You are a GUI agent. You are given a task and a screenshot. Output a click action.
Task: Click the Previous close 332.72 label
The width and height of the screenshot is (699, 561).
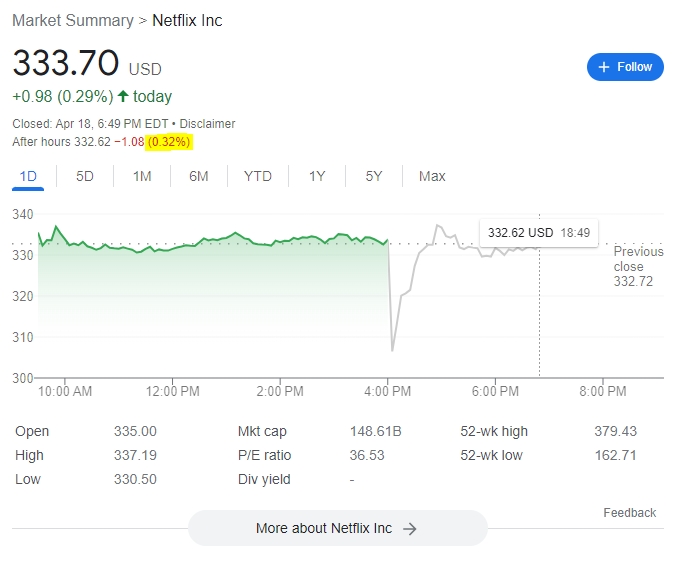[x=638, y=266]
